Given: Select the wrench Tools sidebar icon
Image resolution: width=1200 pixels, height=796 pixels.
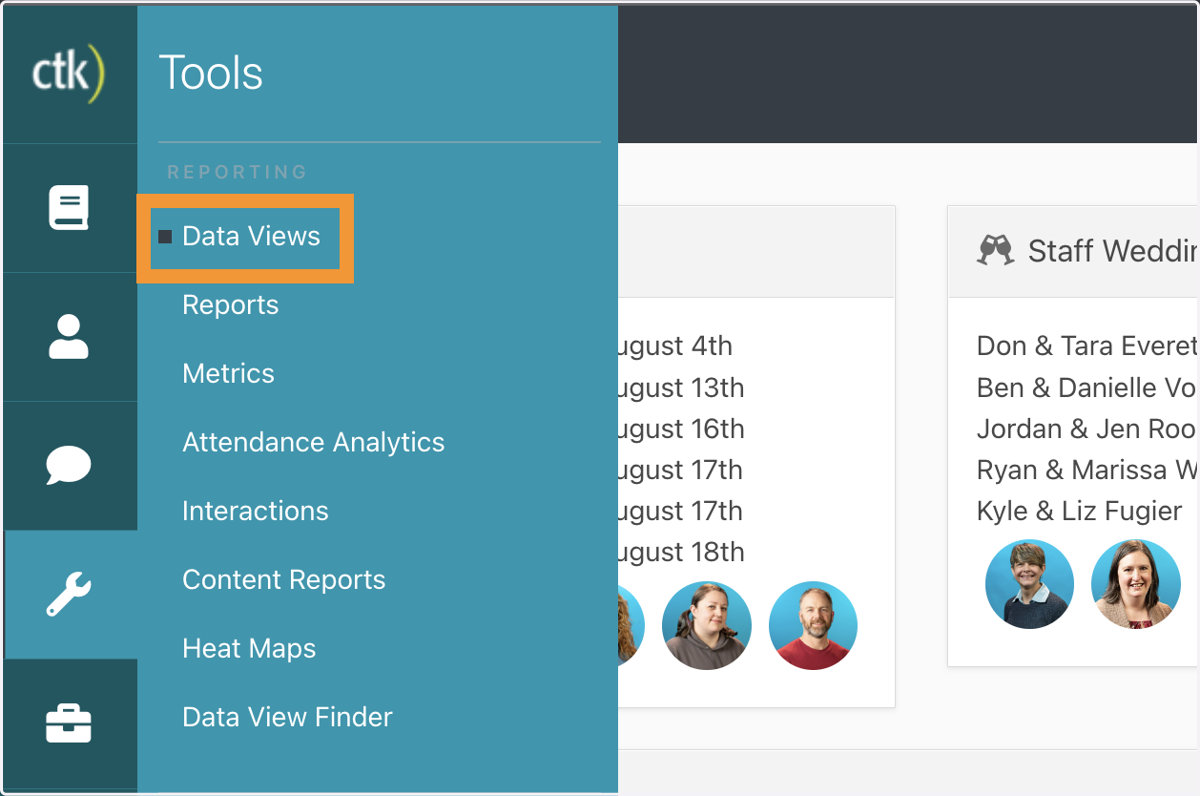Looking at the screenshot, I should point(69,595).
